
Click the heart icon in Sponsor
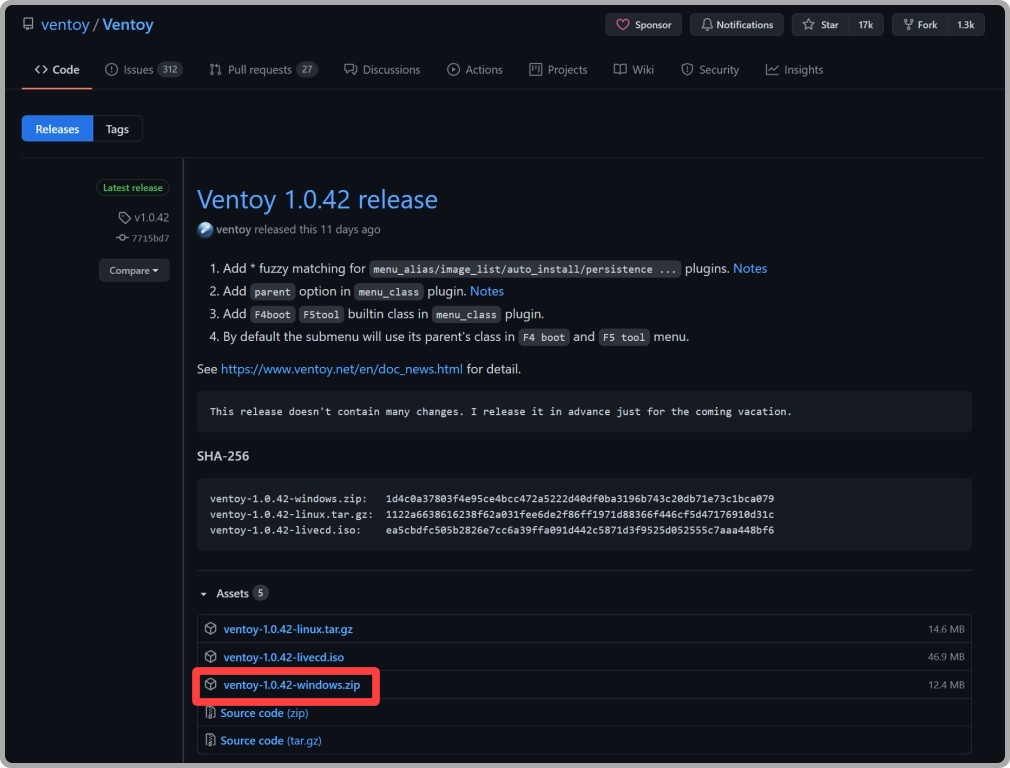tap(622, 24)
